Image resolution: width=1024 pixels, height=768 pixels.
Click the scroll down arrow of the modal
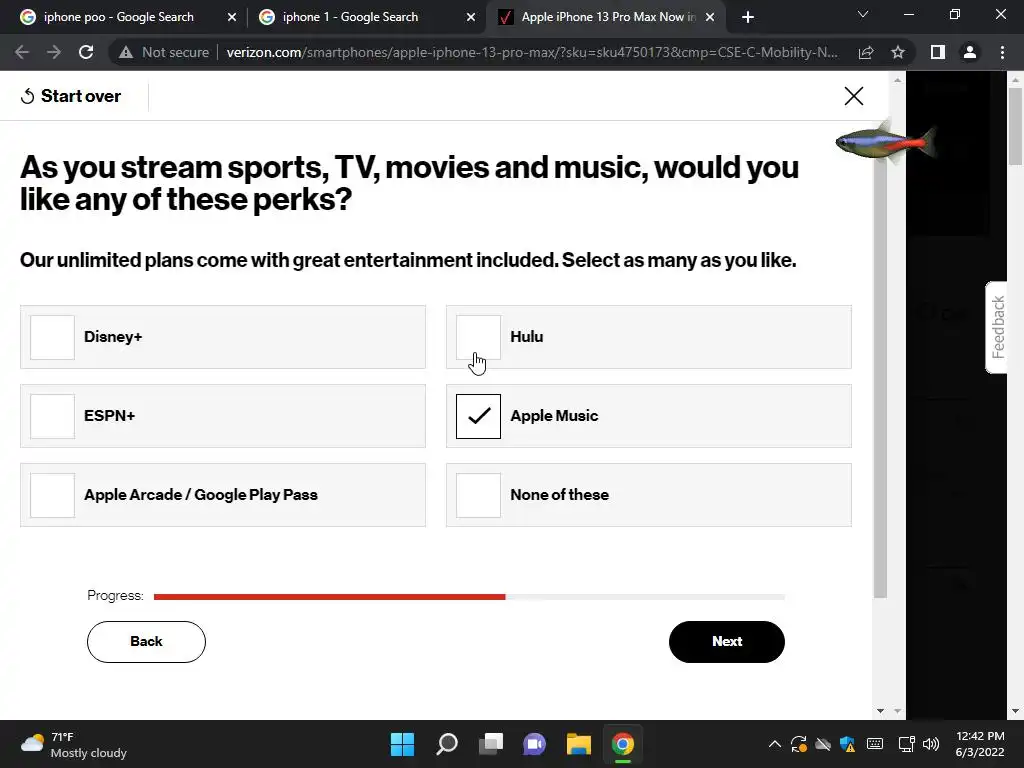pos(880,711)
